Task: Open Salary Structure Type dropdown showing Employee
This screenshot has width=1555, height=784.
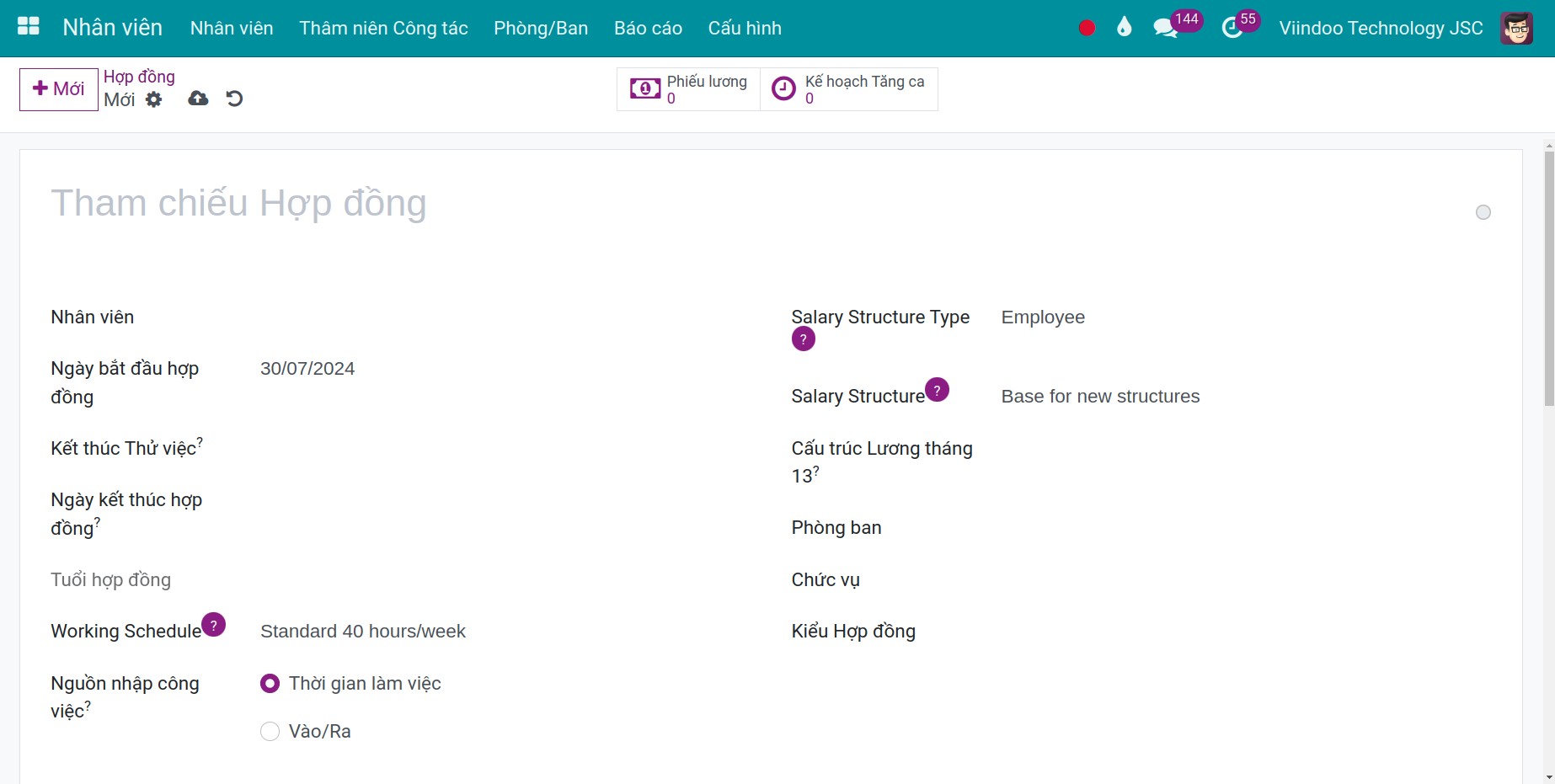Action: point(1246,317)
